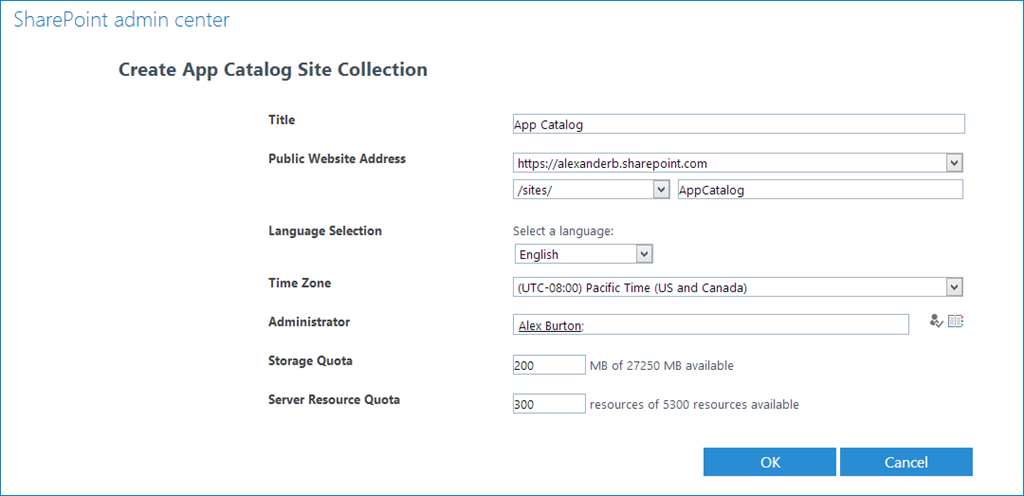Image resolution: width=1024 pixels, height=496 pixels.
Task: Open the address book Browse icon
Action: [955, 321]
